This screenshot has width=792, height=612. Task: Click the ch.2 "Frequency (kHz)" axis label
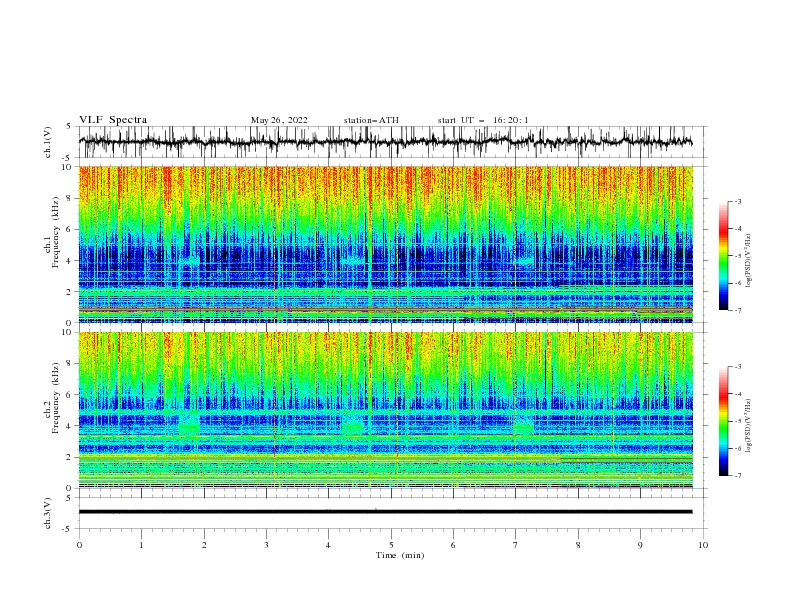point(56,398)
